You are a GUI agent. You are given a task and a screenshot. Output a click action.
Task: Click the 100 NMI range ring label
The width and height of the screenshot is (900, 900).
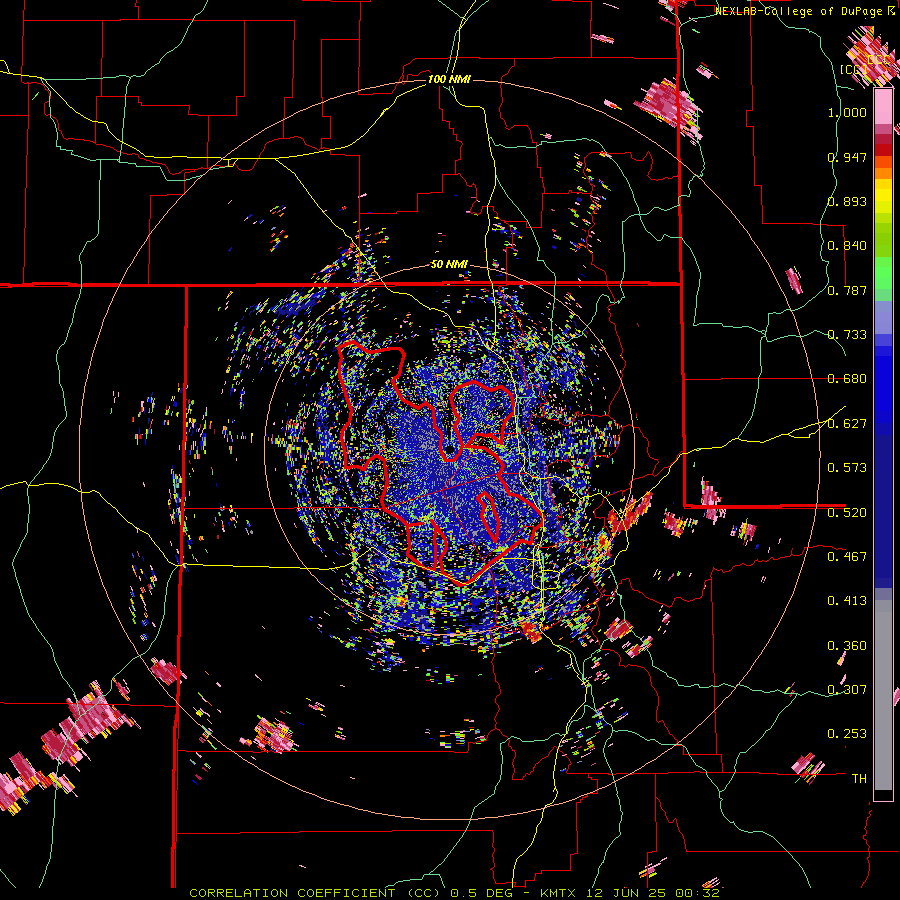pos(449,79)
